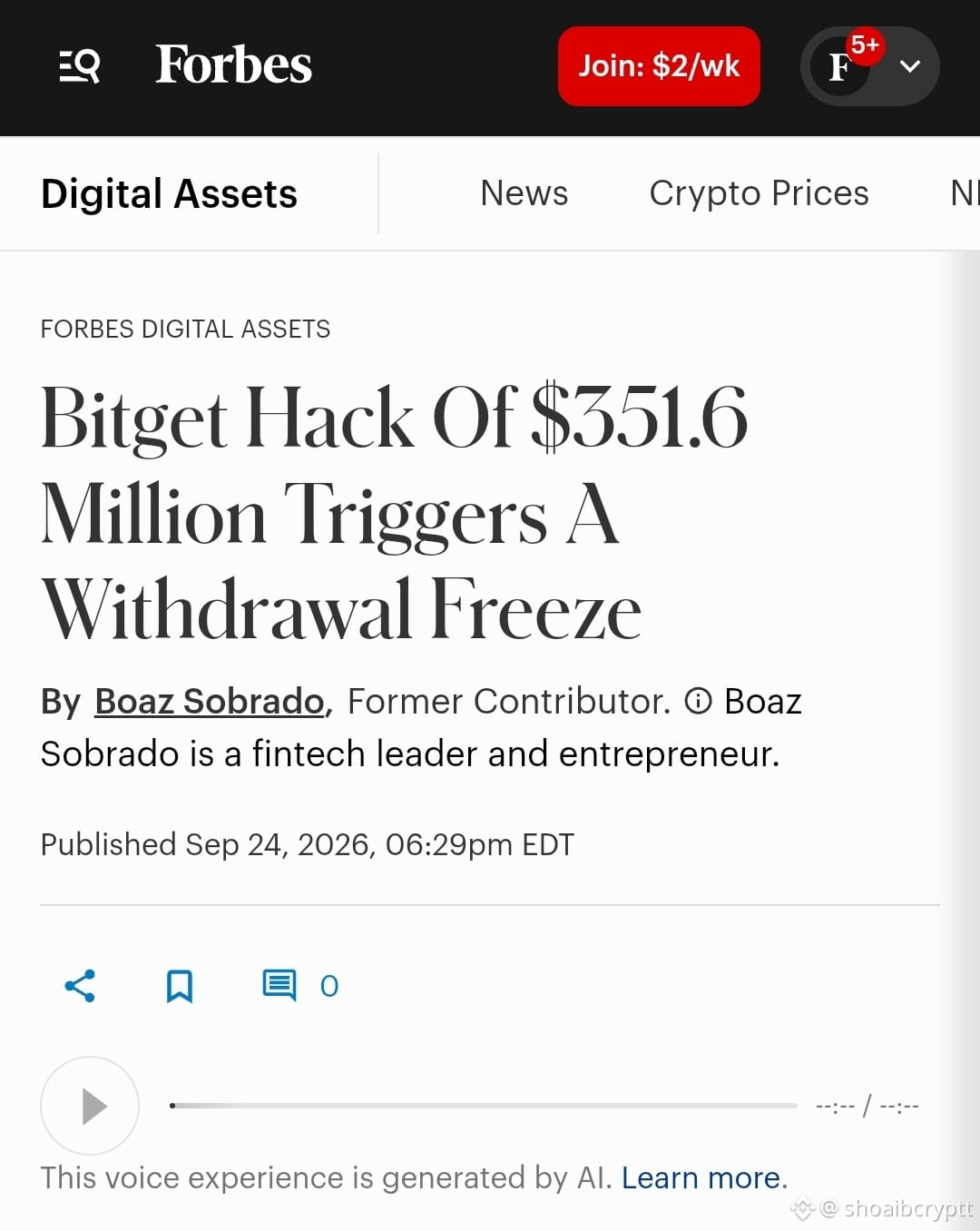Expand the account dropdown chevron
The height and width of the screenshot is (1231, 980).
click(910, 66)
